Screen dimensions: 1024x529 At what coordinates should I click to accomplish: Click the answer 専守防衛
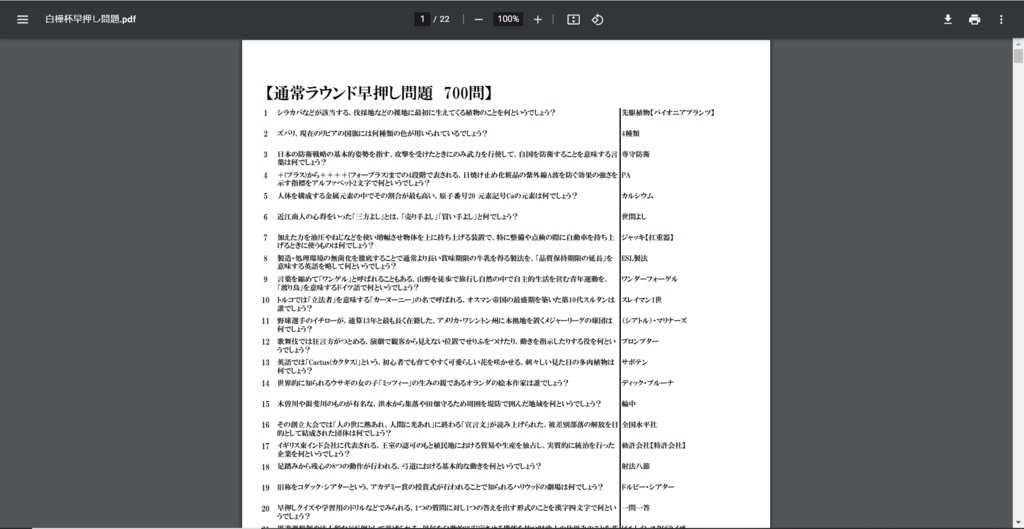tap(635, 154)
